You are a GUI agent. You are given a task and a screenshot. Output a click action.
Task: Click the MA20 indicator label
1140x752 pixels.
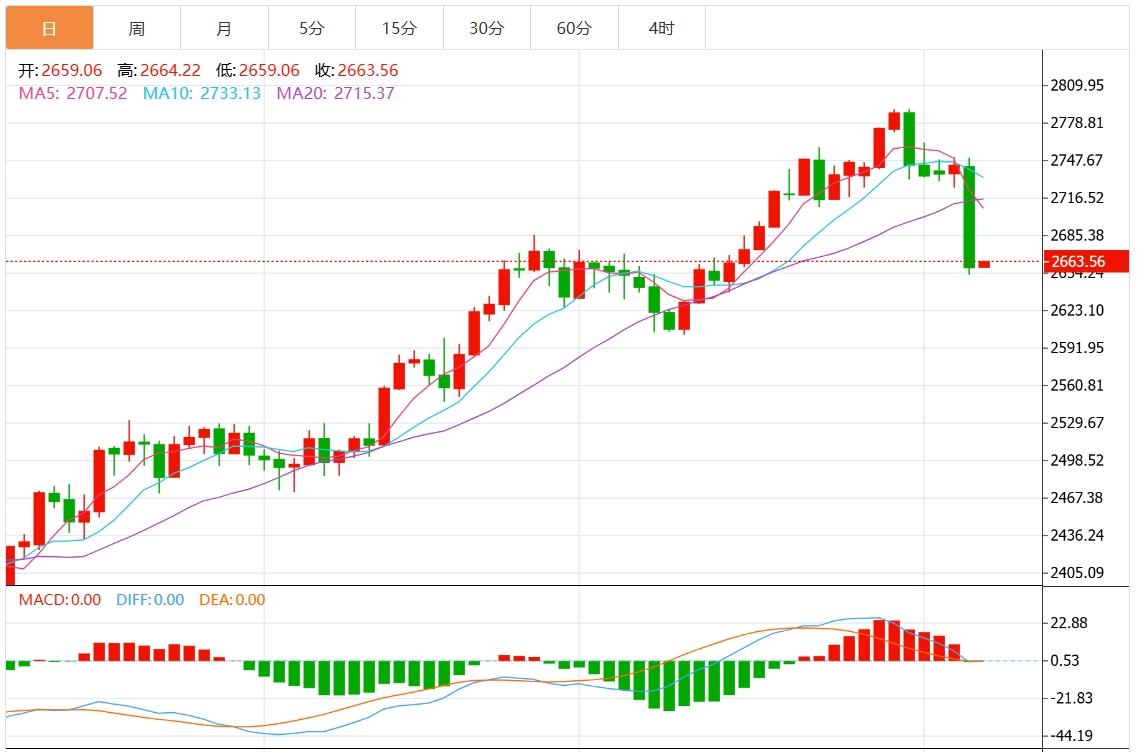[x=335, y=93]
